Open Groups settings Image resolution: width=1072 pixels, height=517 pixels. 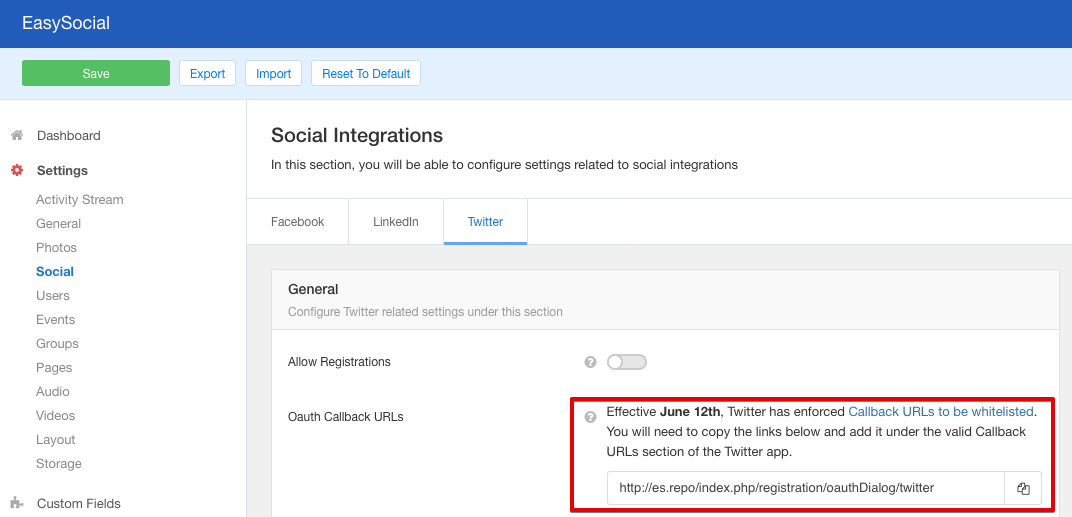coord(57,343)
